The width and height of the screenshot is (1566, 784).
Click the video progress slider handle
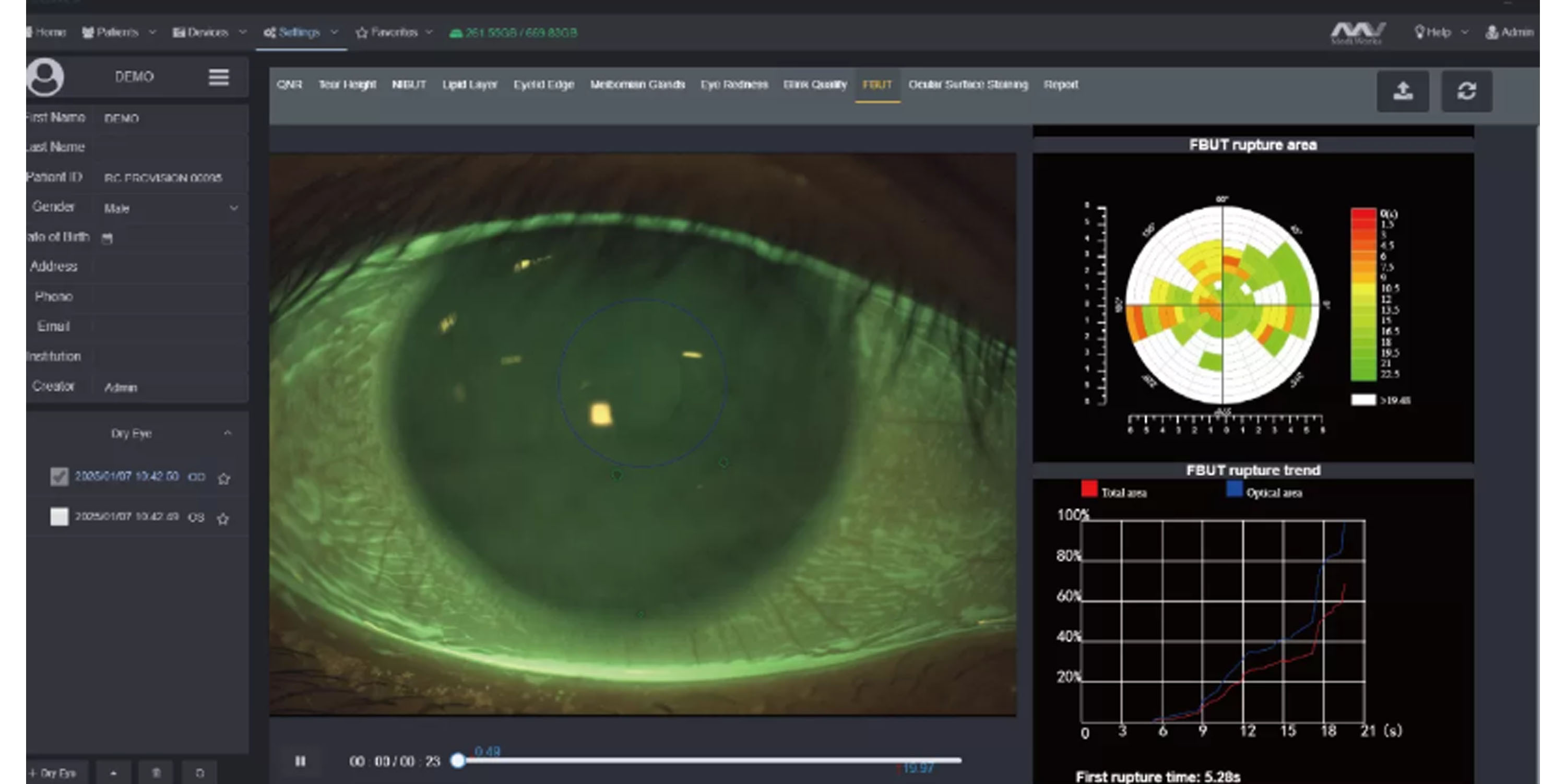click(458, 761)
